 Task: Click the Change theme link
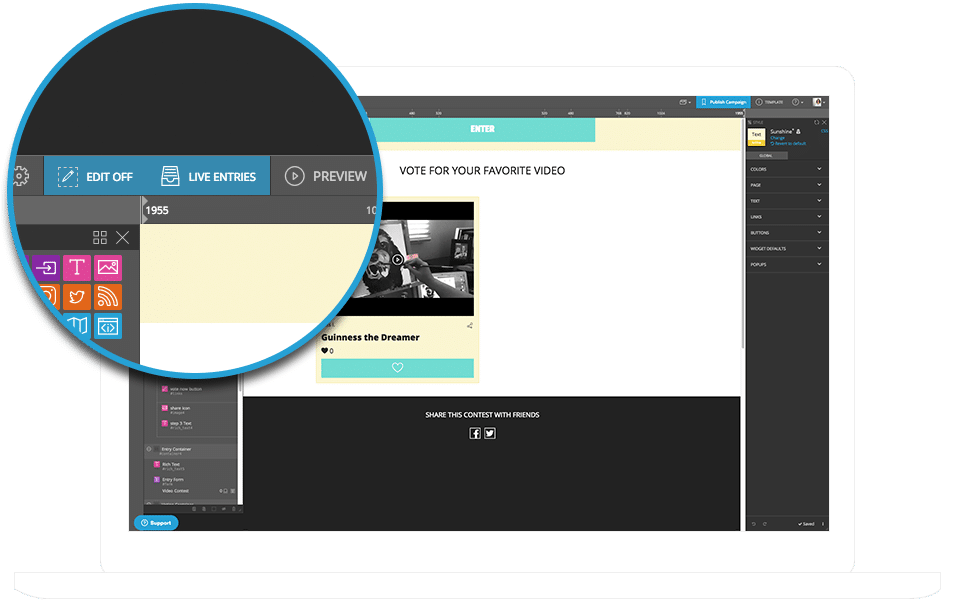click(x=775, y=138)
